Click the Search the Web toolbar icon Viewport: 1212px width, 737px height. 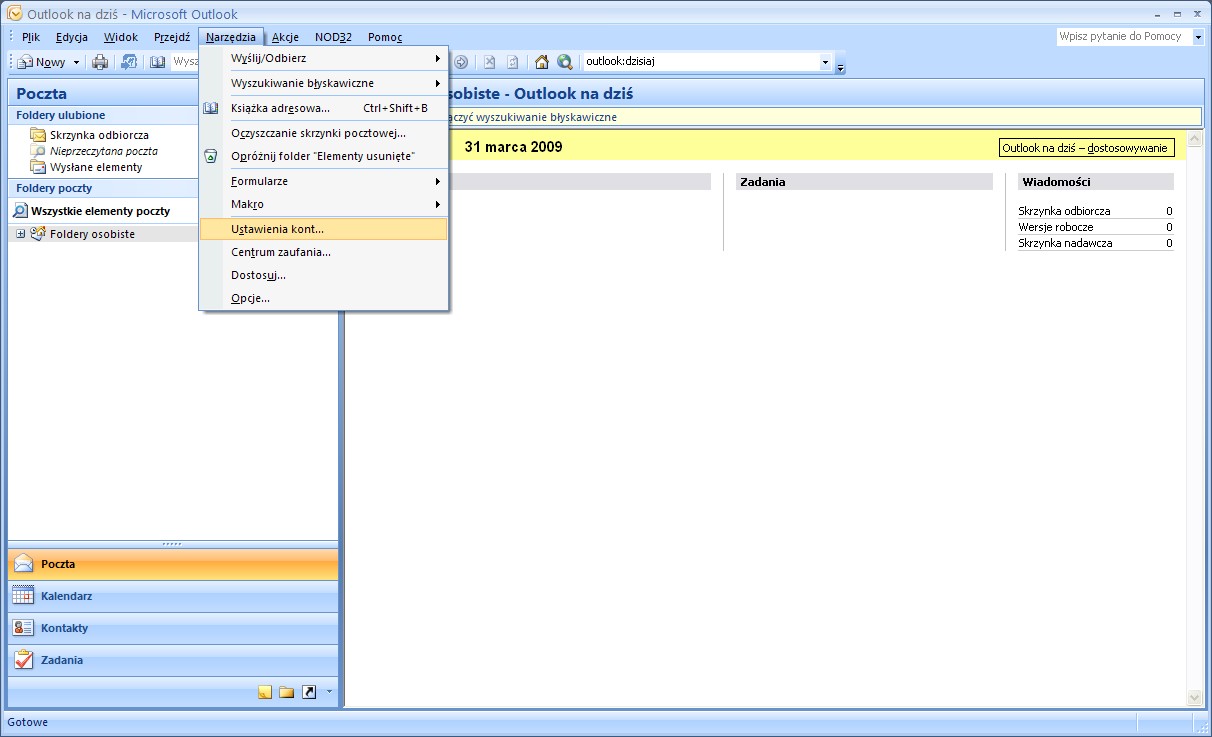coord(565,62)
